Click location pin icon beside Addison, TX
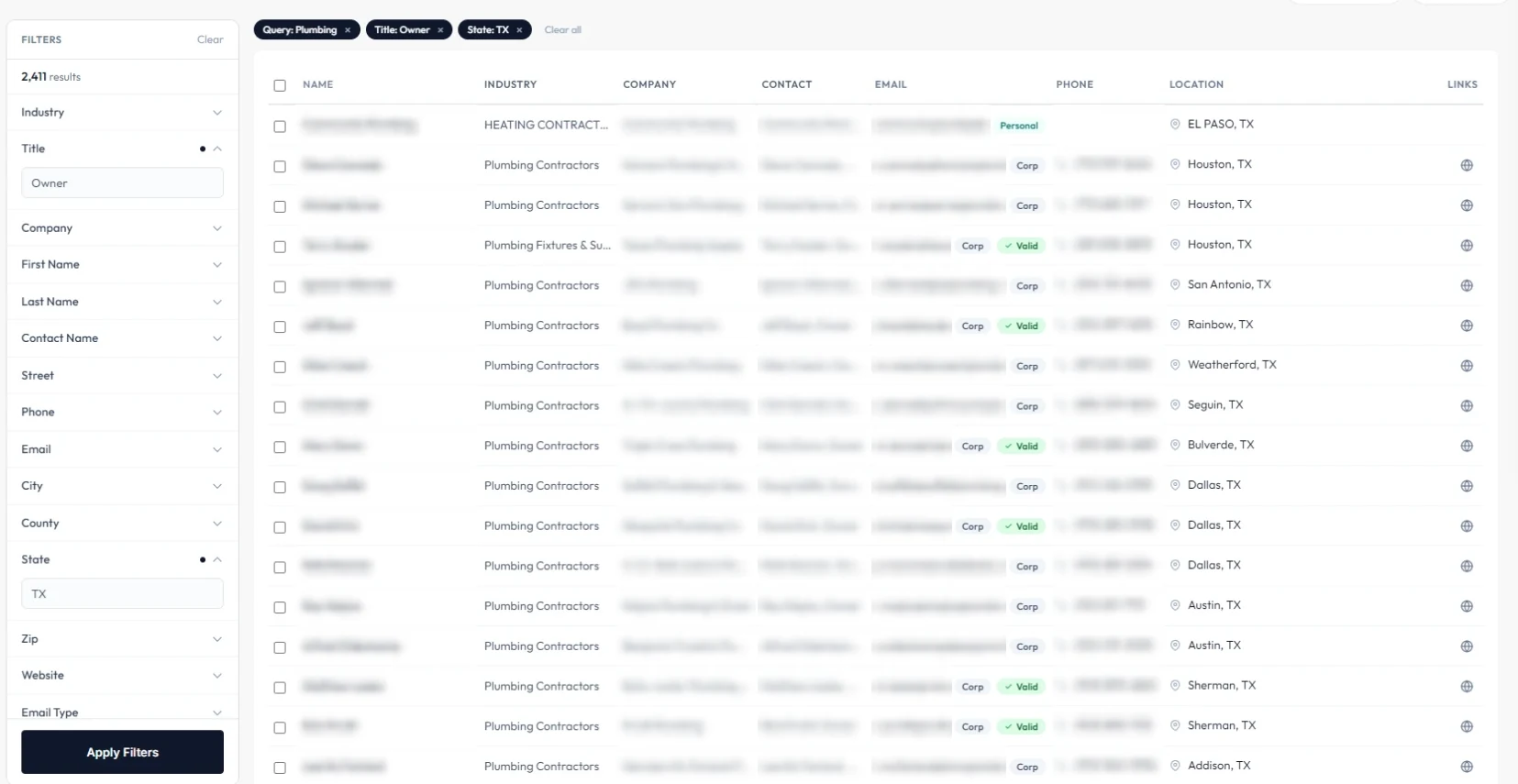Viewport: 1518px width, 784px height. coord(1175,766)
